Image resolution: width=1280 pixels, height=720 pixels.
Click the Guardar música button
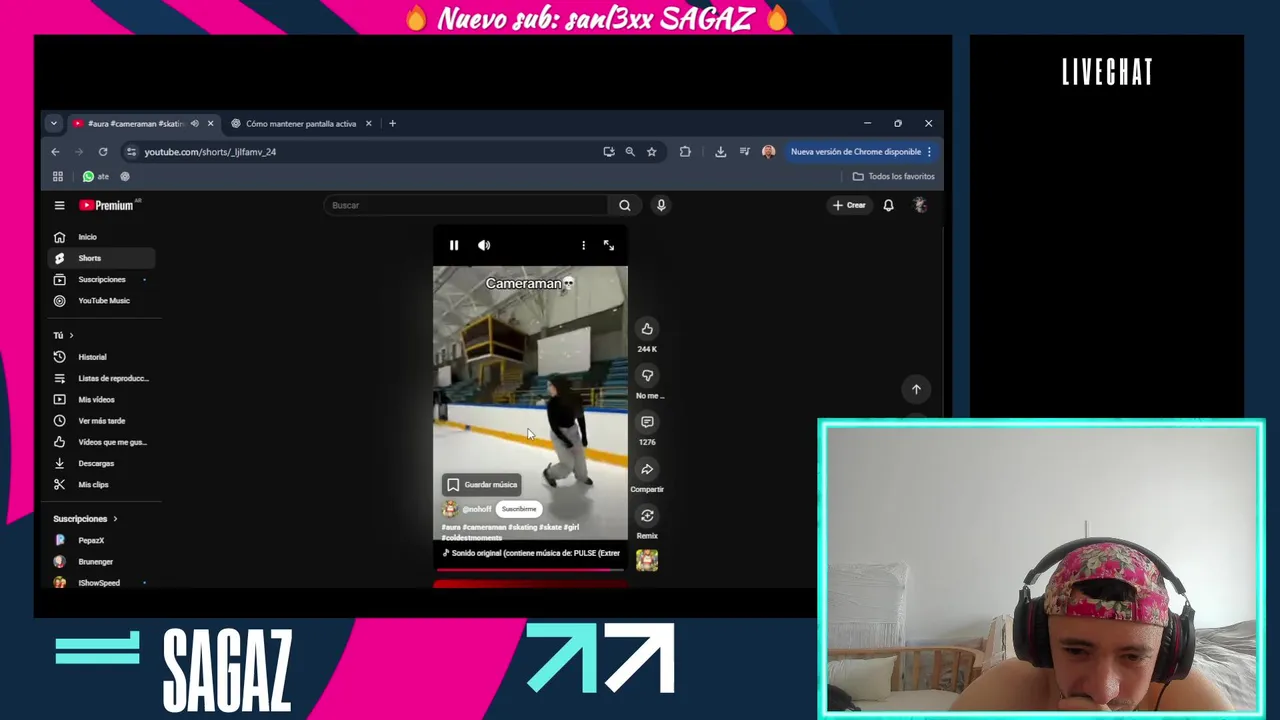[x=482, y=484]
